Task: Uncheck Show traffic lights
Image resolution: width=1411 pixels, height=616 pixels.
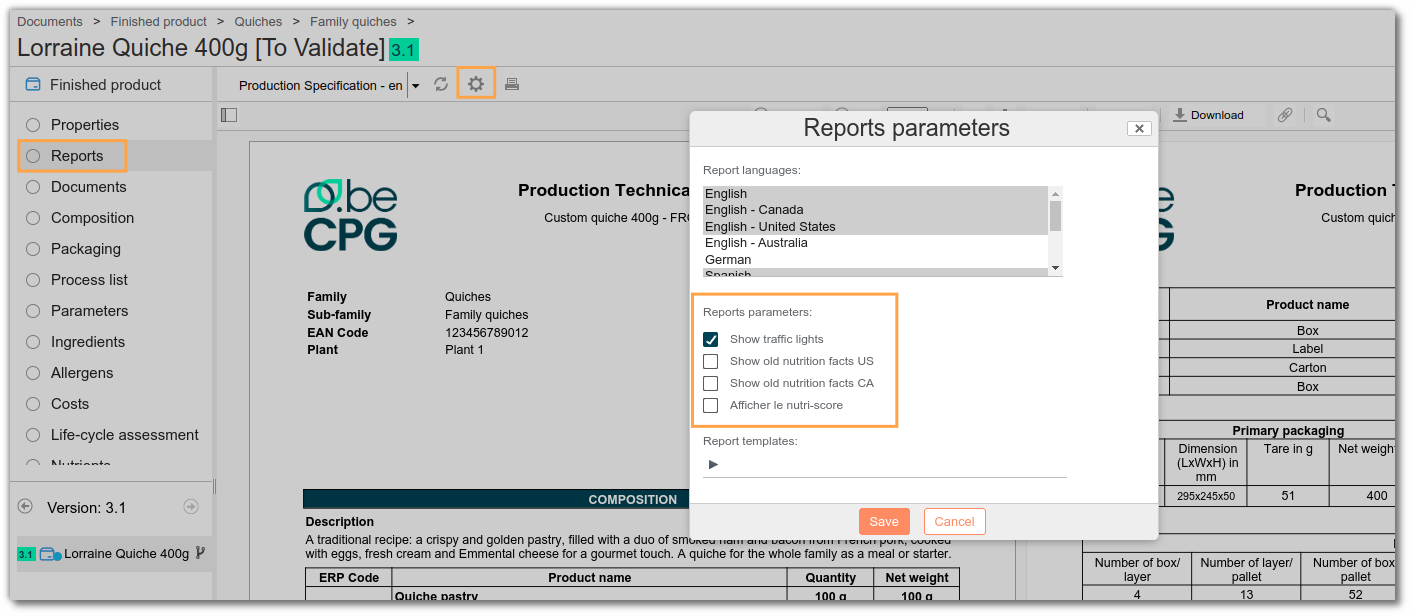Action: [x=711, y=339]
